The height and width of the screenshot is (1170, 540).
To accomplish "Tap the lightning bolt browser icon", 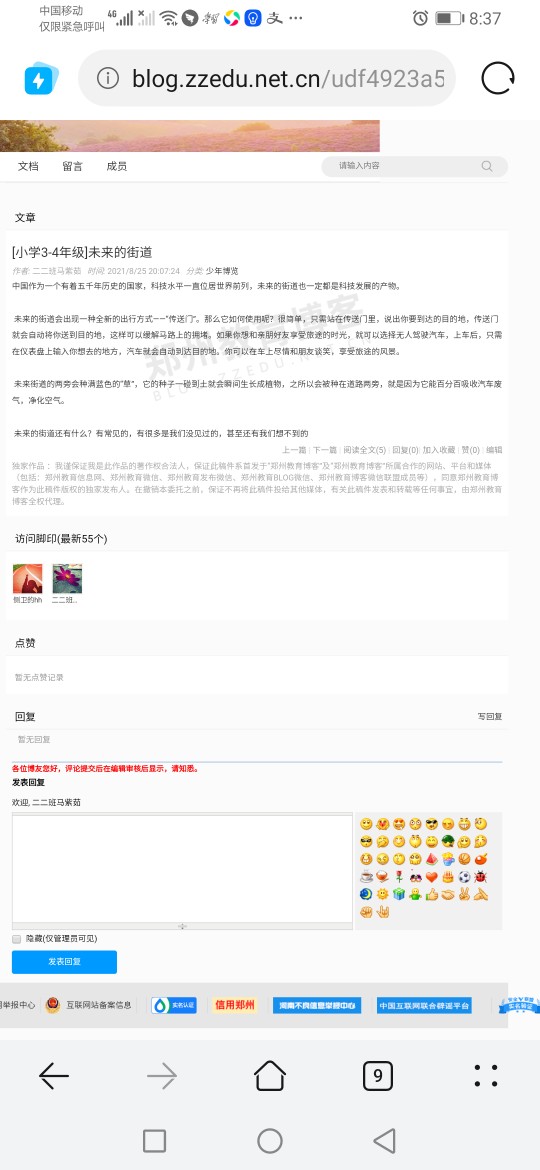I will click(x=41, y=78).
